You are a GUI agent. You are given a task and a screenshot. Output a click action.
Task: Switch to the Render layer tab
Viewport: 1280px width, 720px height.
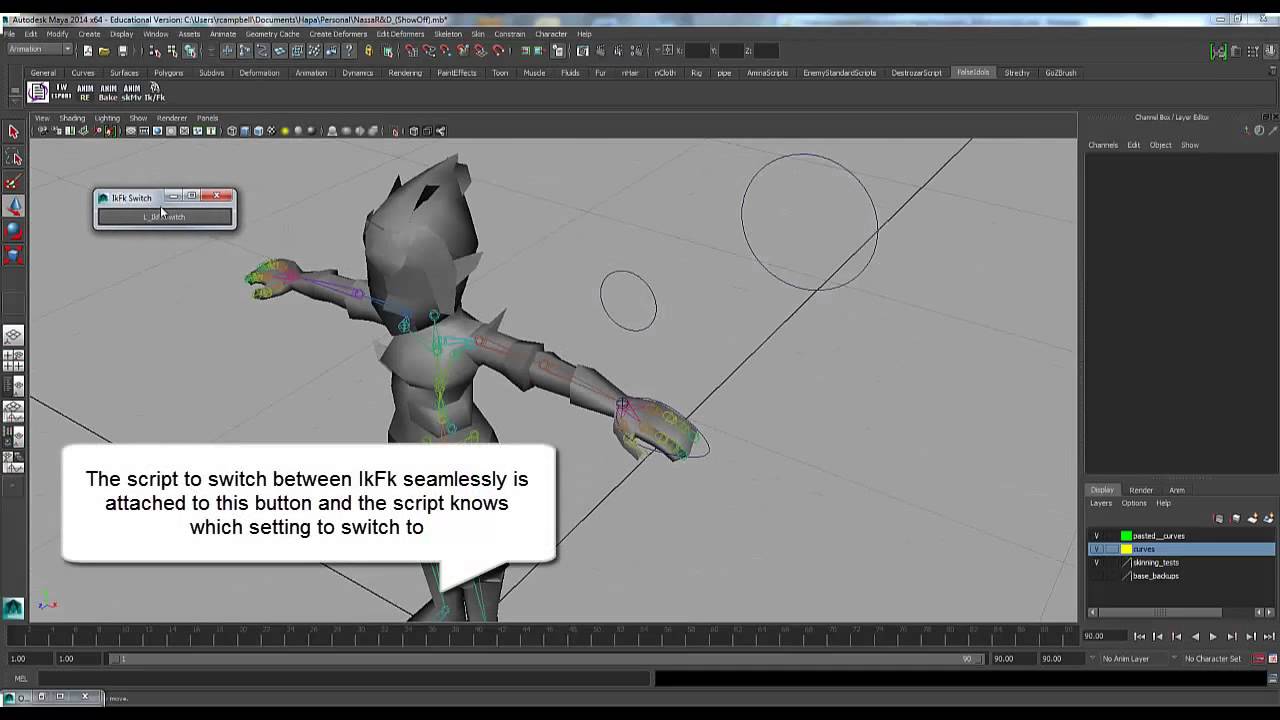(x=1141, y=490)
